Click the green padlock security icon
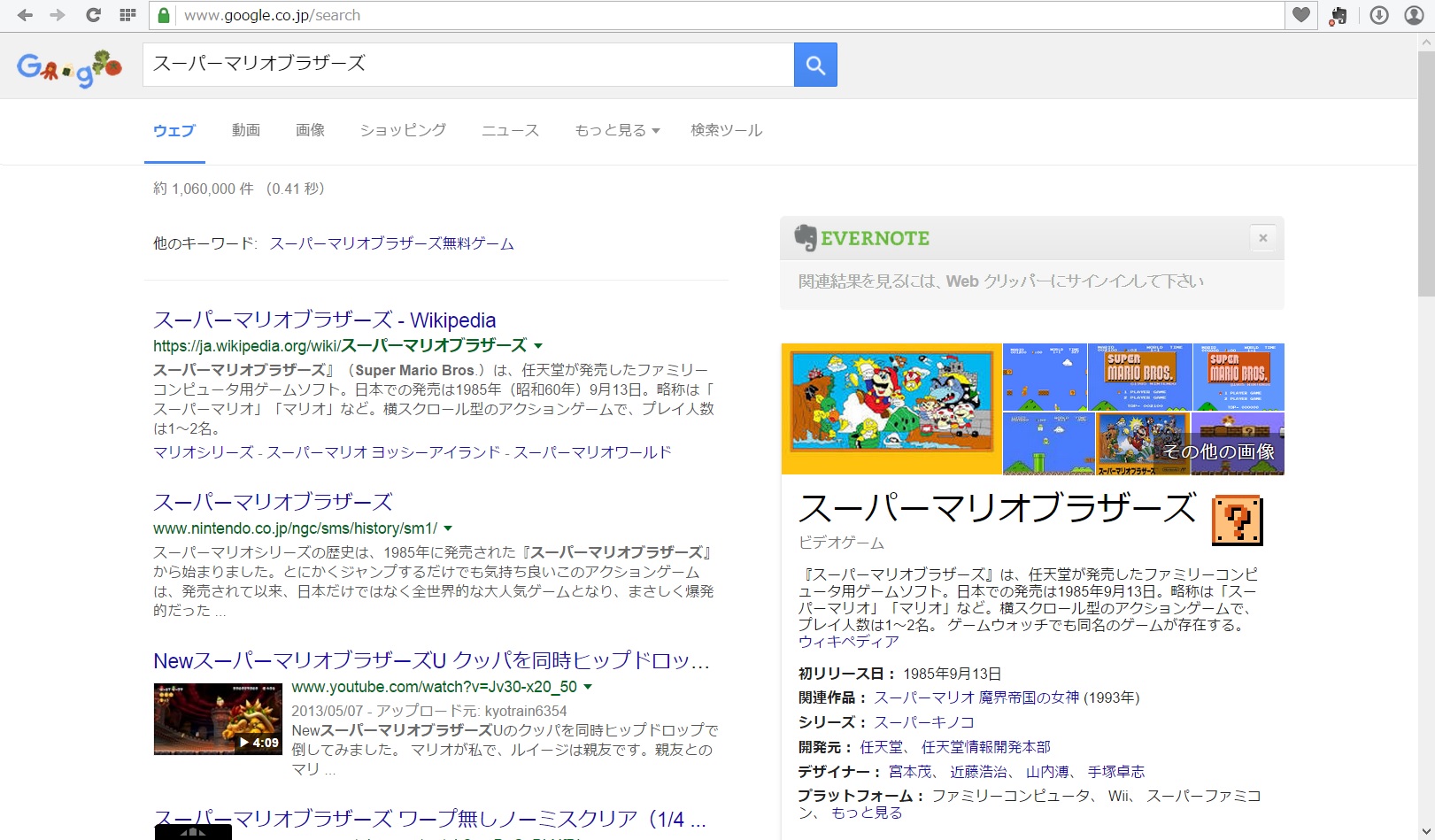 click(x=163, y=15)
